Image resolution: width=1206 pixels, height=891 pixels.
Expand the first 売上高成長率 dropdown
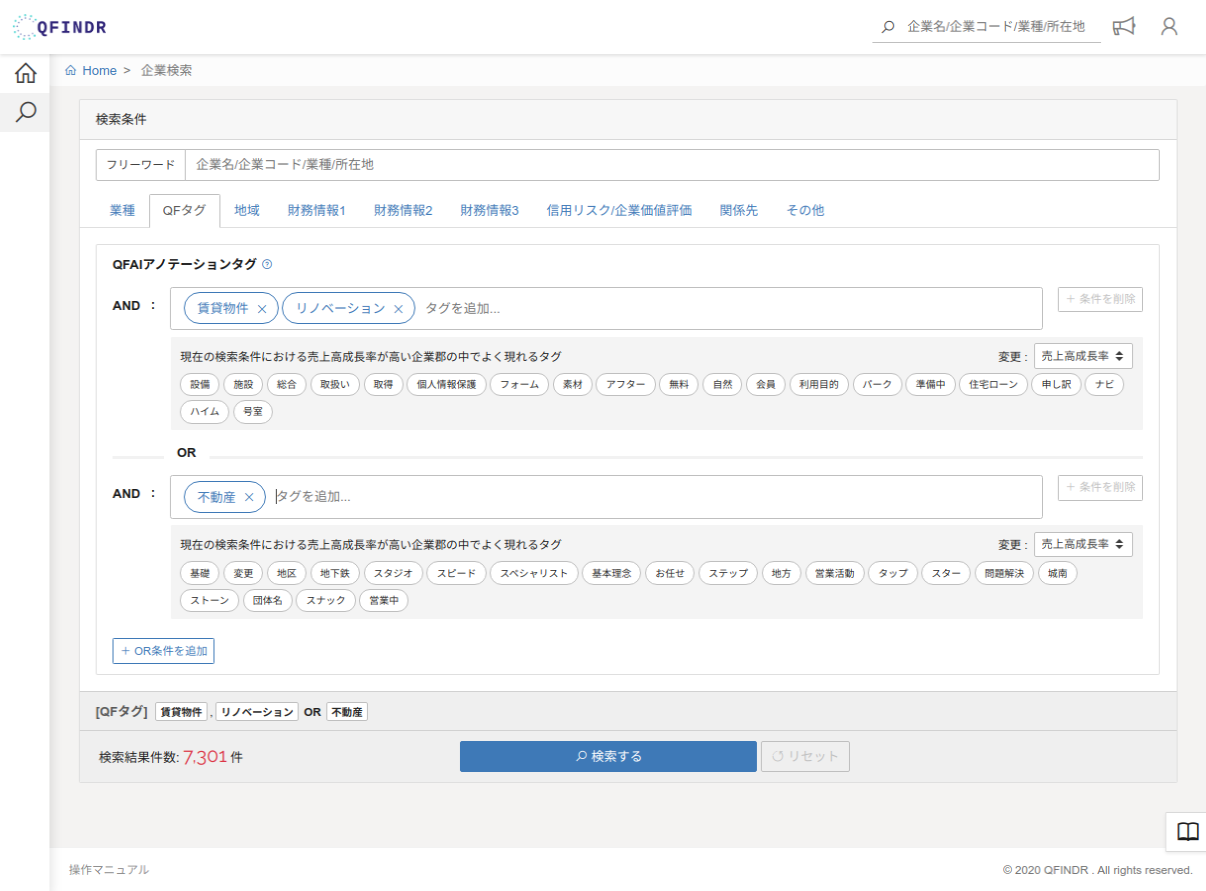pos(1083,356)
